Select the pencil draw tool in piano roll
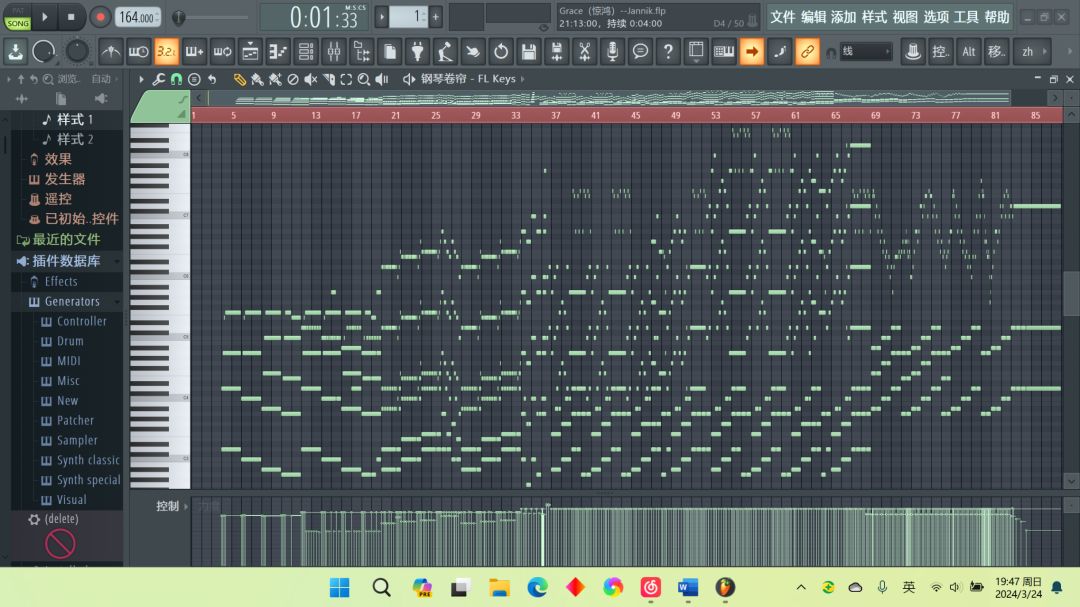 coord(239,79)
